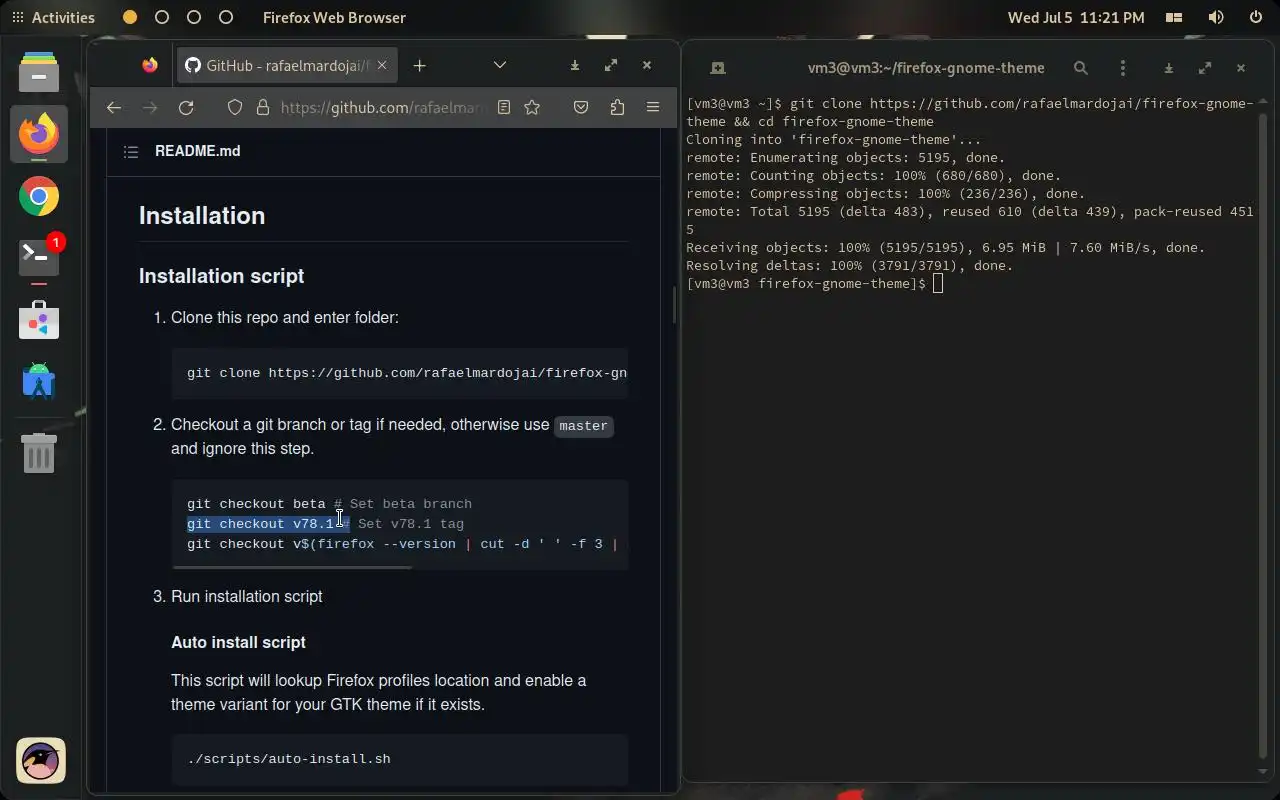
Task: Bookmark this page with the star icon
Action: point(532,107)
